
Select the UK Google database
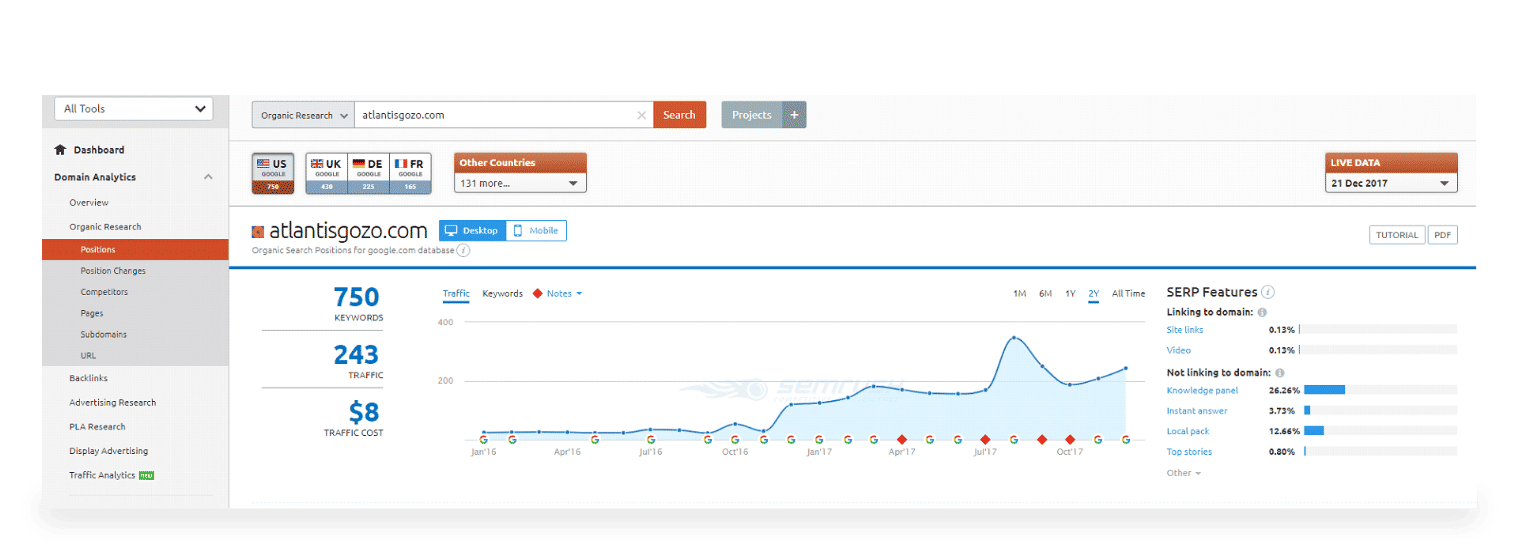(326, 173)
